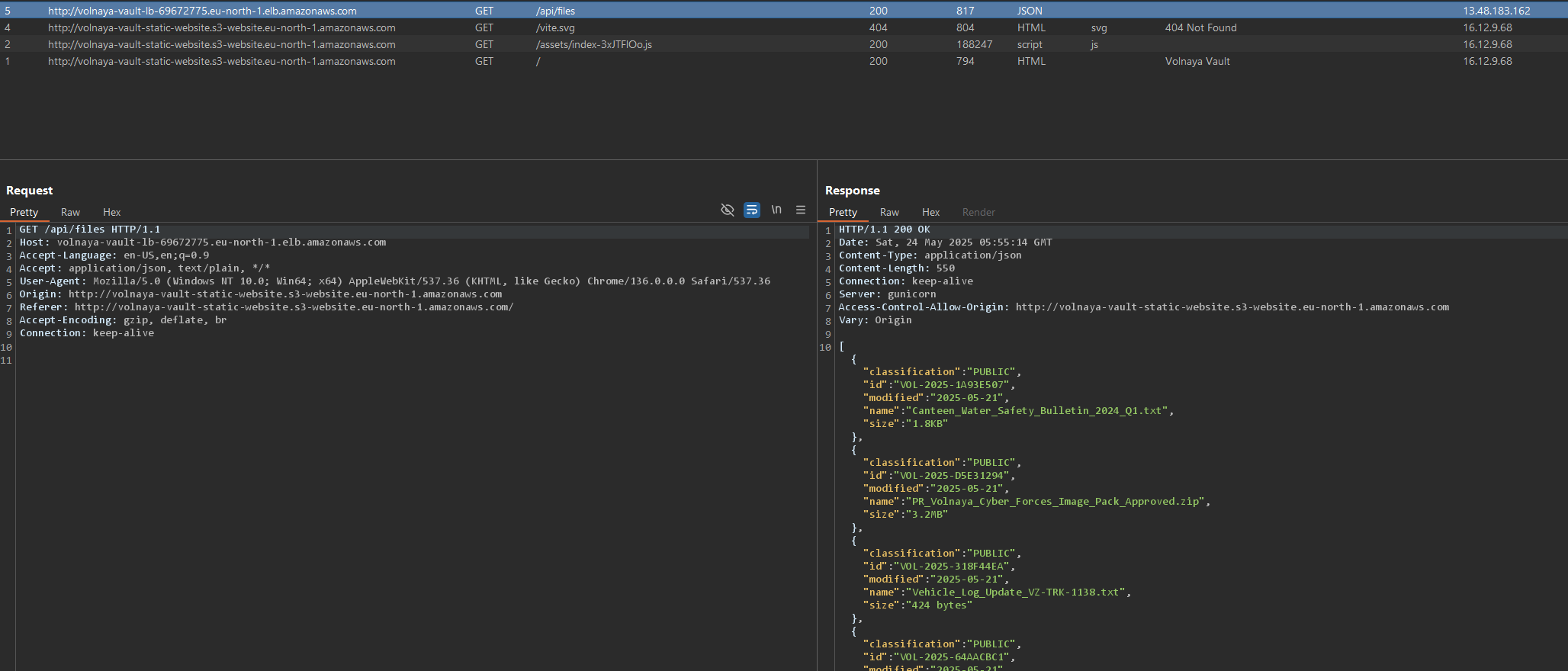Select the Request Pretty tab
This screenshot has width=1568, height=671.
(x=24, y=212)
